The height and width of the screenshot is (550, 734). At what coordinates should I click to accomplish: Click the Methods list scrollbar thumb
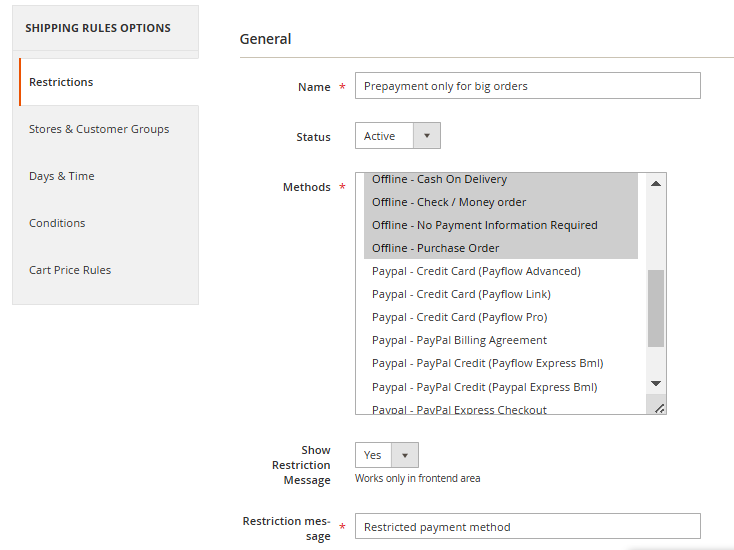(656, 308)
